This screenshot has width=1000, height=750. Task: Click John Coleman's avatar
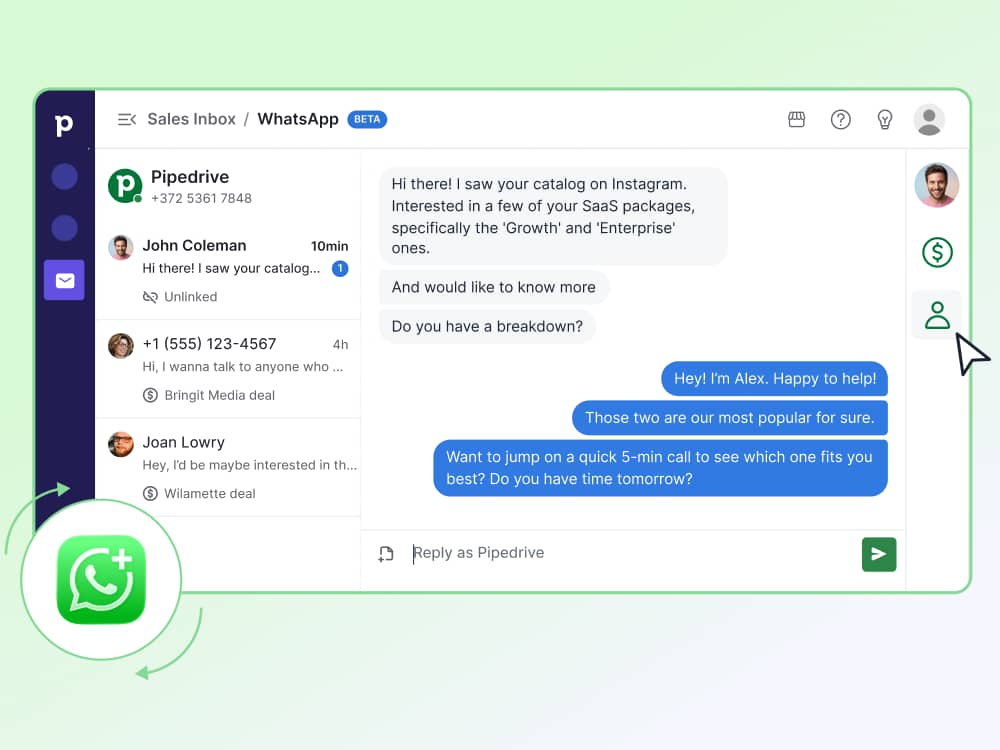(121, 247)
